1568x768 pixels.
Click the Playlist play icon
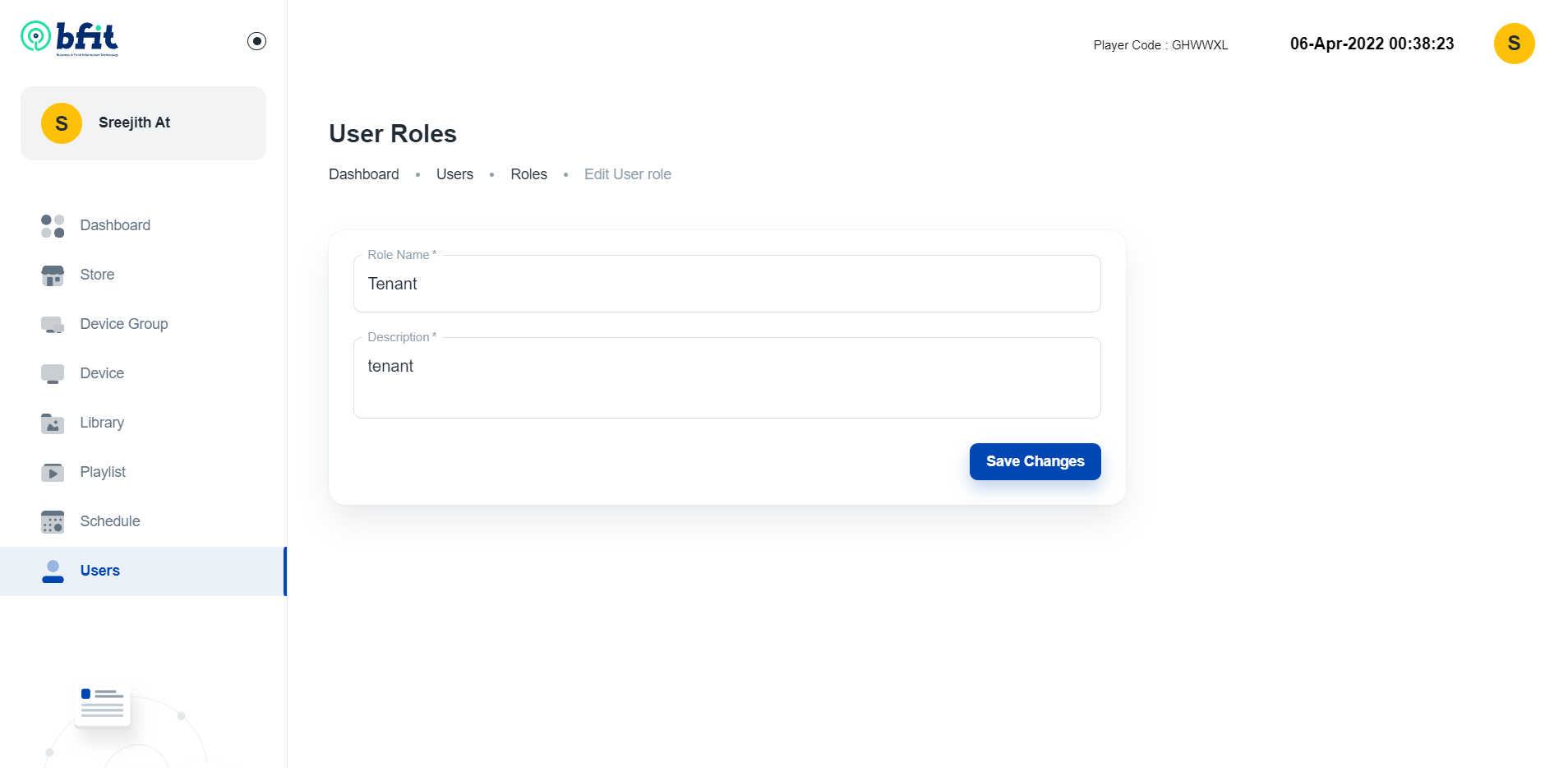[53, 472]
